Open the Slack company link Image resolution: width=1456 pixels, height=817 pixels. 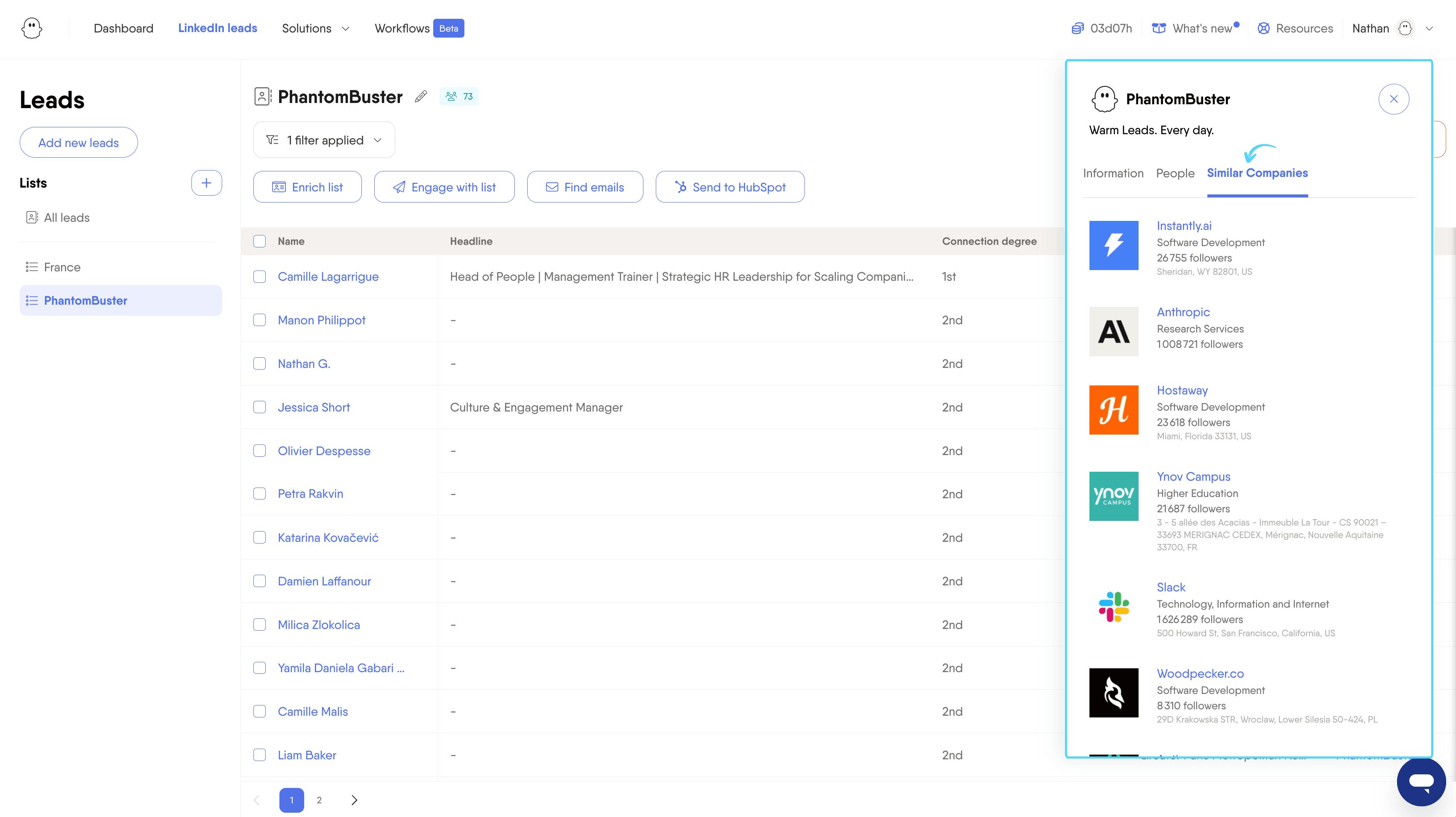pos(1171,587)
